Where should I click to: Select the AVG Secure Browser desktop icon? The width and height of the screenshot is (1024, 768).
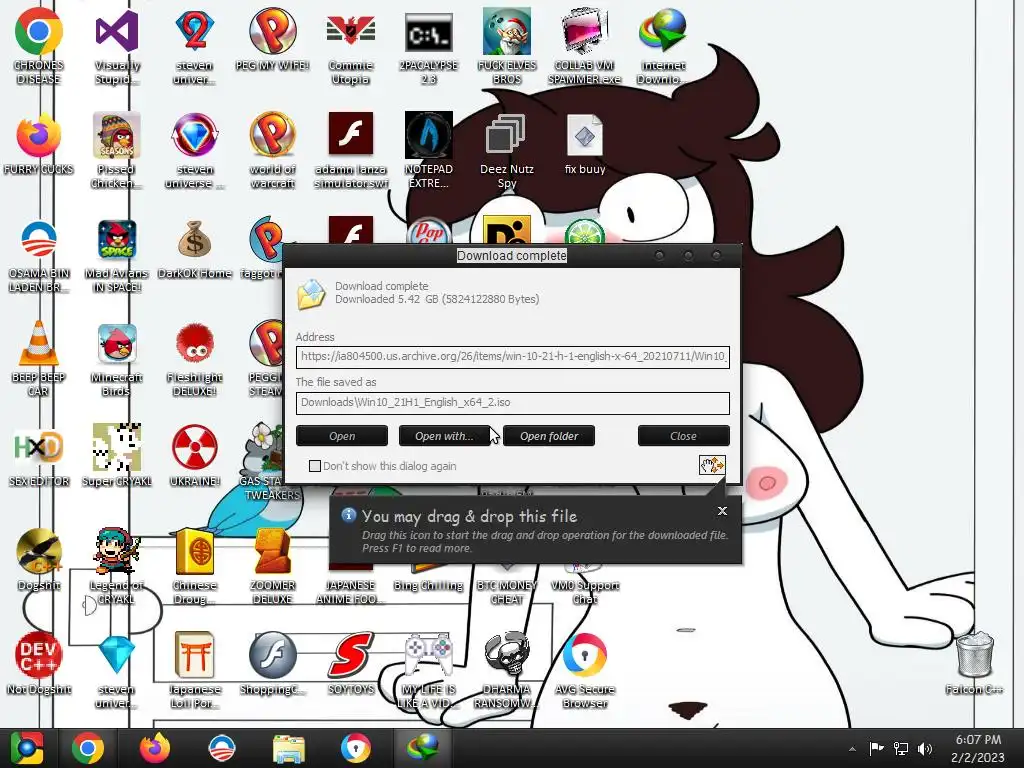pos(584,670)
